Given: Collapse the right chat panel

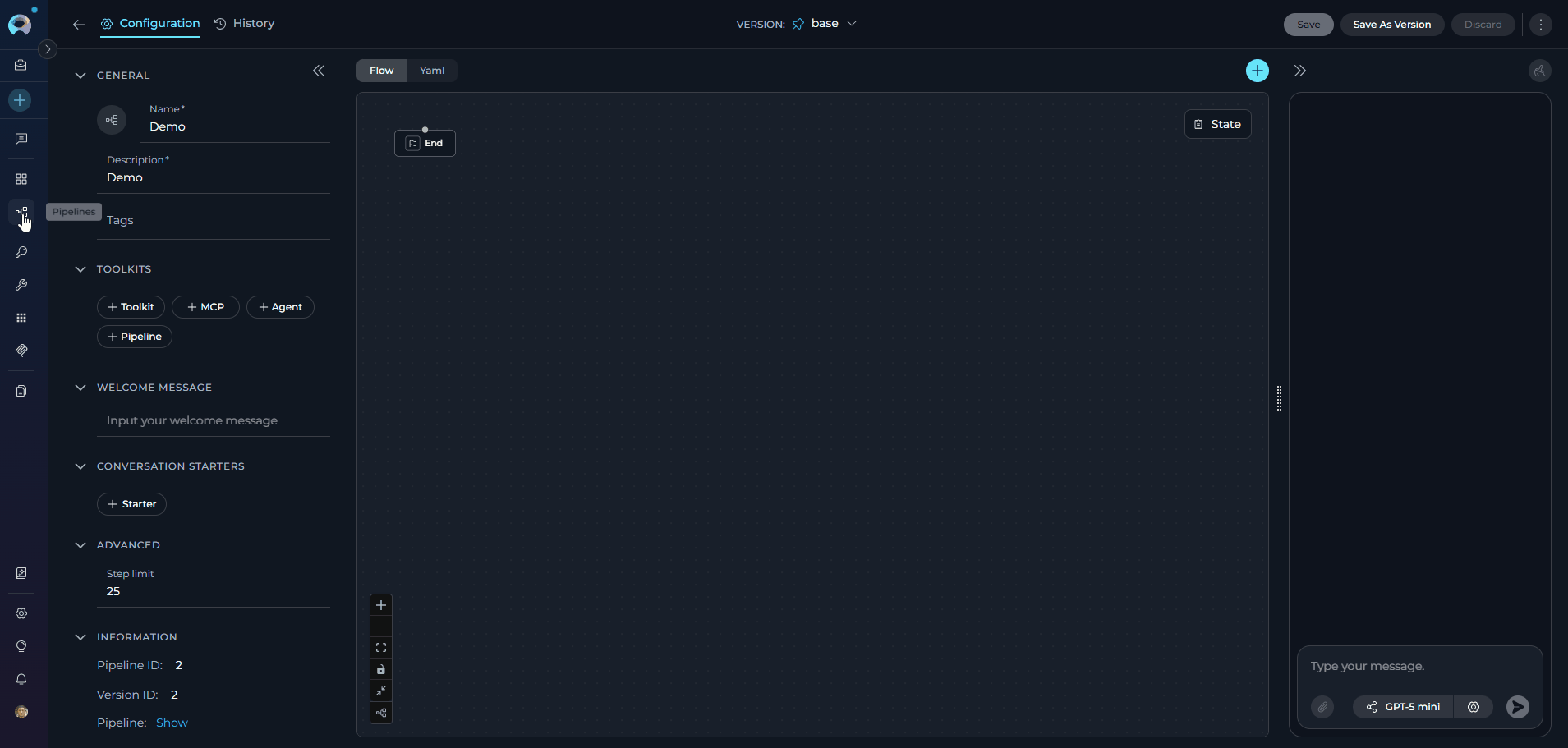Looking at the screenshot, I should point(1299,71).
